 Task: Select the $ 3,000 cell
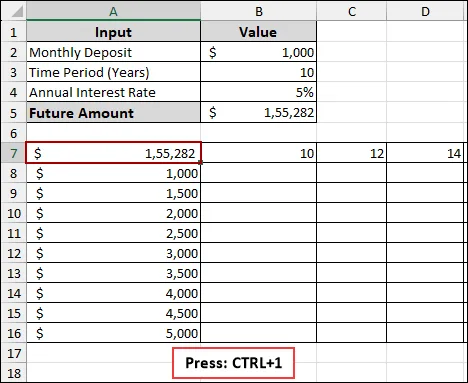coord(113,253)
